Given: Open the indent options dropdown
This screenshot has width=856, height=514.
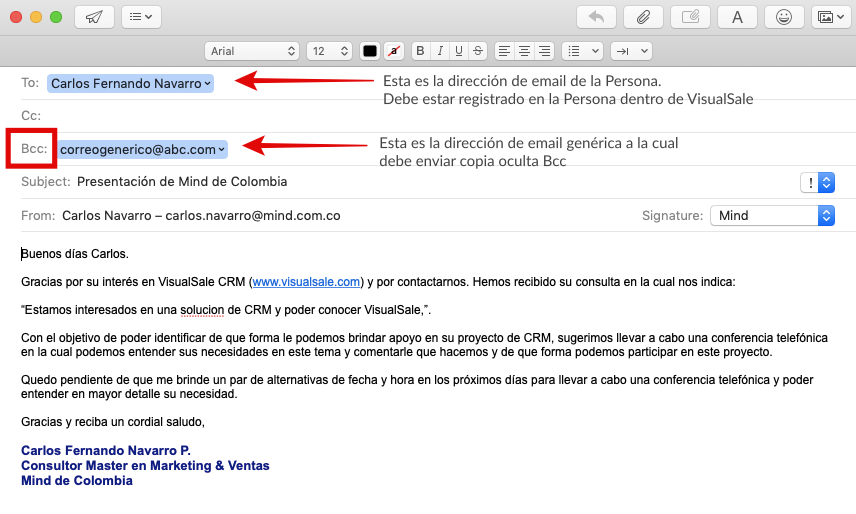Looking at the screenshot, I should tap(631, 51).
